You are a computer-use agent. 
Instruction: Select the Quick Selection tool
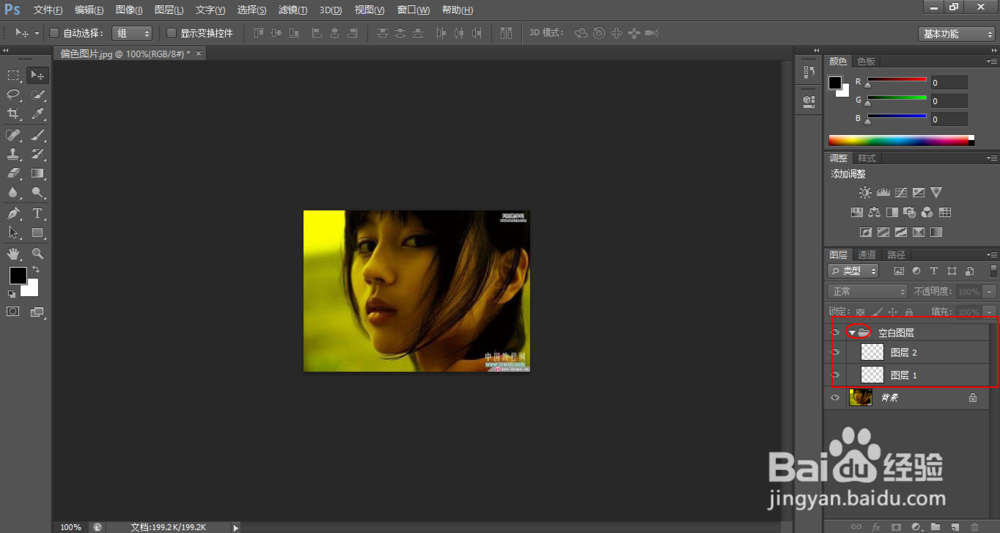pyautogui.click(x=37, y=94)
